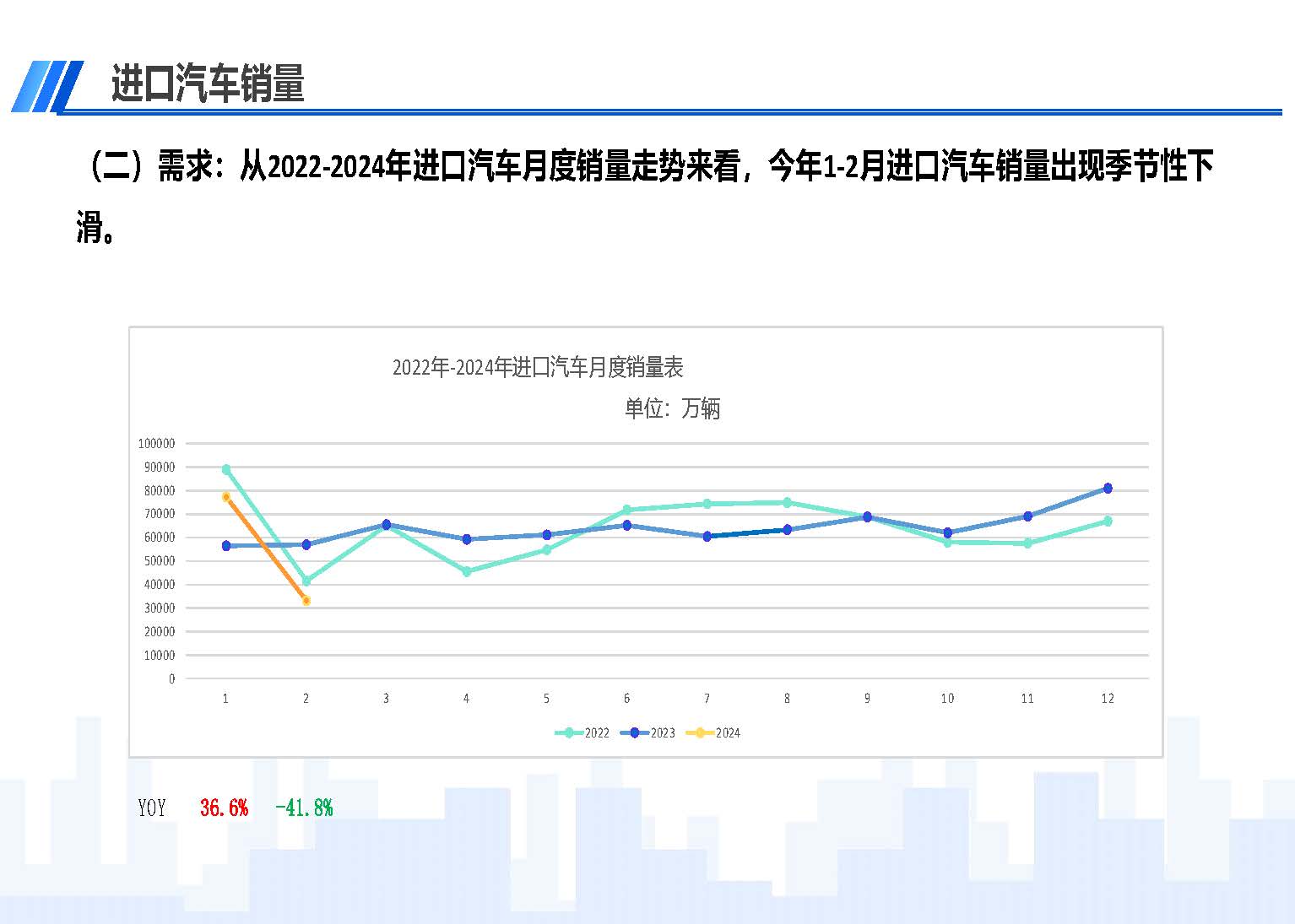Select the 2022 January peak data point
The height and width of the screenshot is (924, 1295).
click(x=226, y=469)
